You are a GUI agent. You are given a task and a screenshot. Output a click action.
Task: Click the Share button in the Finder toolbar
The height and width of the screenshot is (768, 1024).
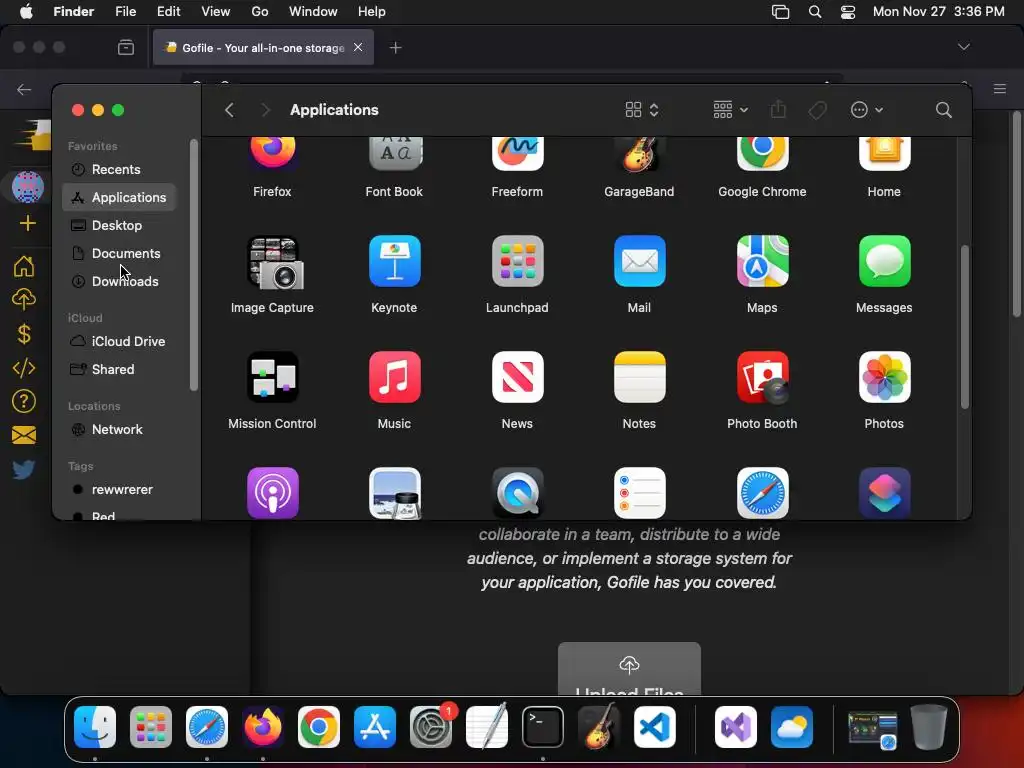[778, 109]
